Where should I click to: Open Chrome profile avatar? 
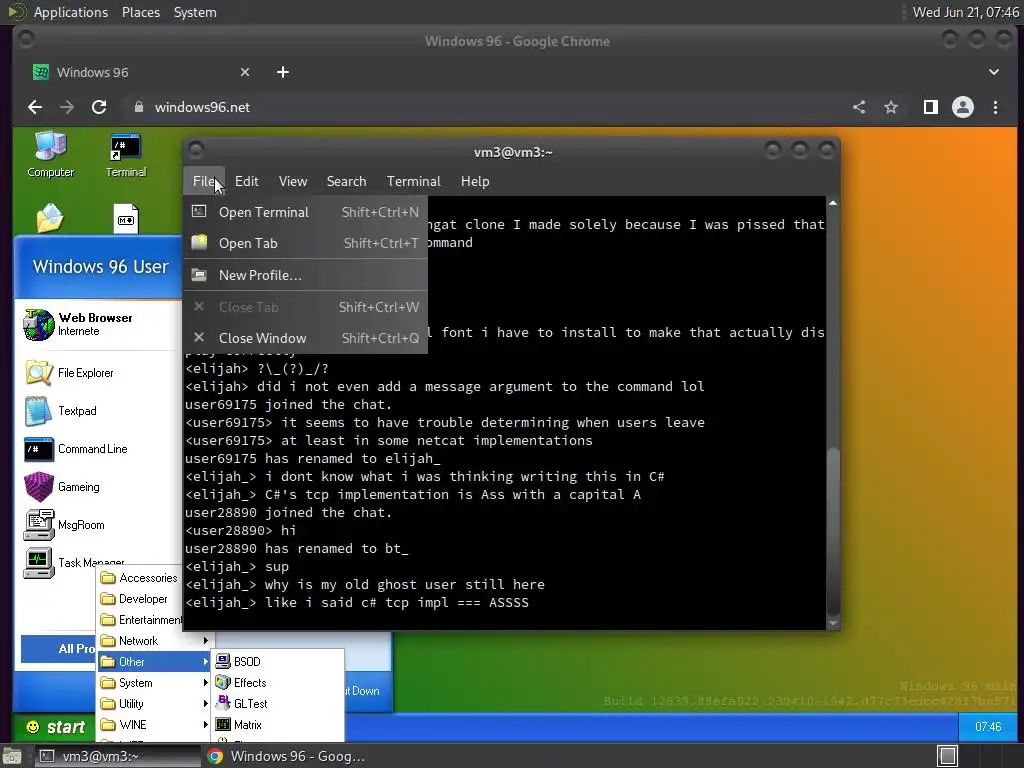coord(963,107)
